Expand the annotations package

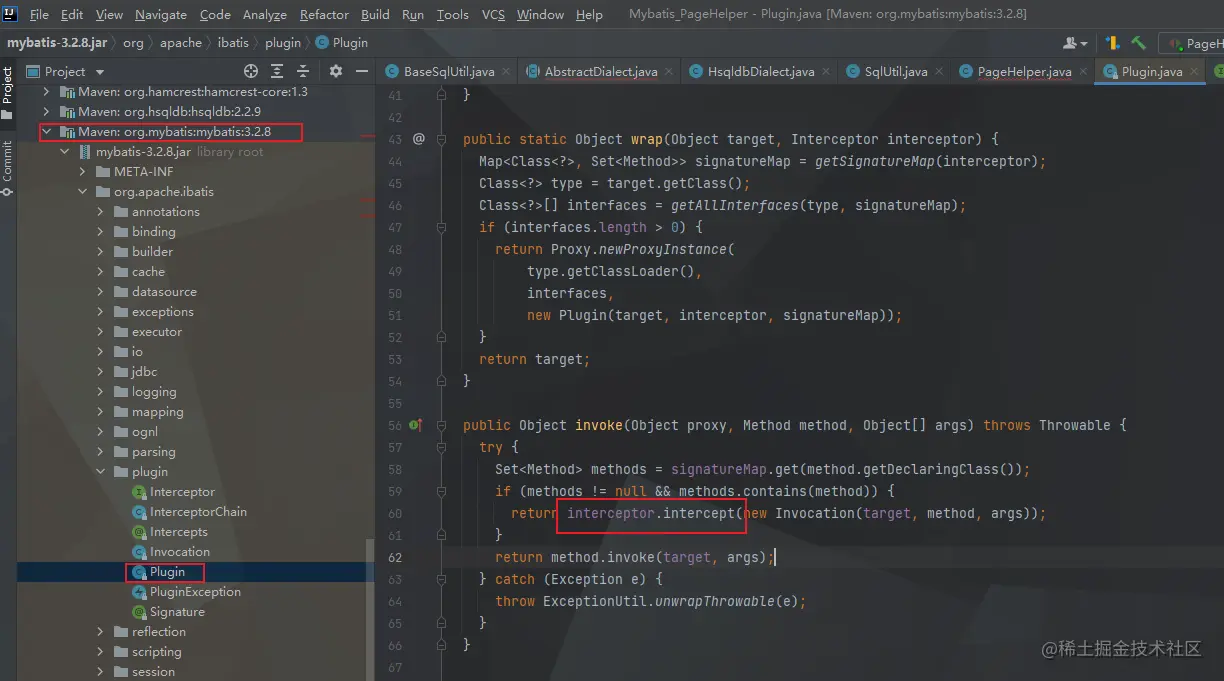(101, 211)
